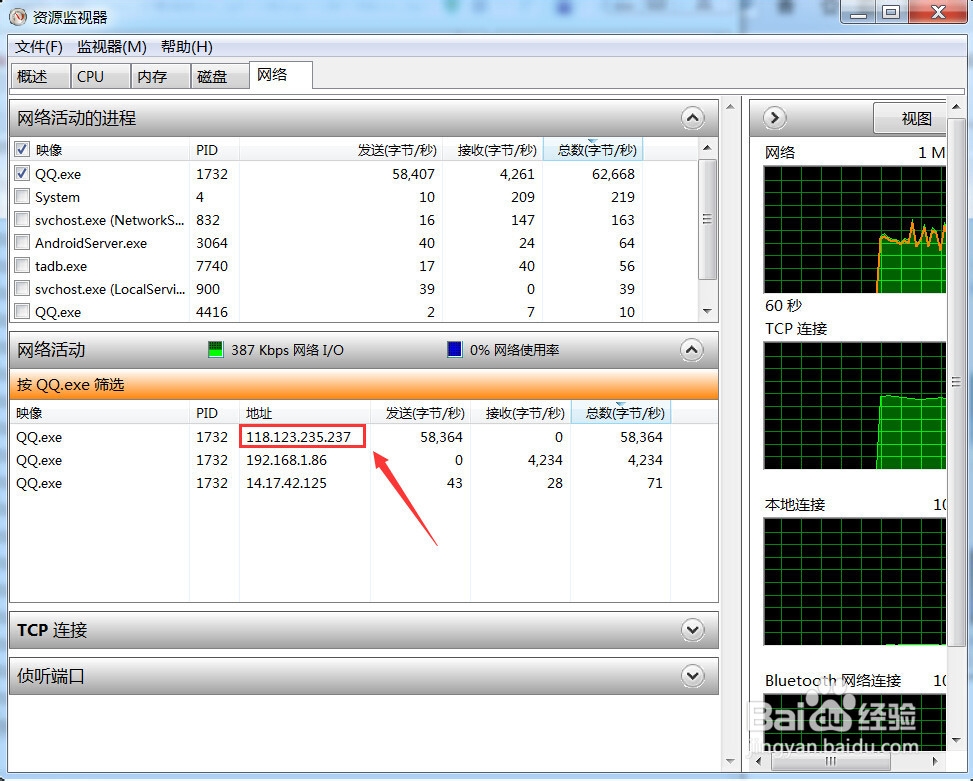The image size is (973, 781).
Task: Click the 网络 throughput graph
Action: coord(854,229)
